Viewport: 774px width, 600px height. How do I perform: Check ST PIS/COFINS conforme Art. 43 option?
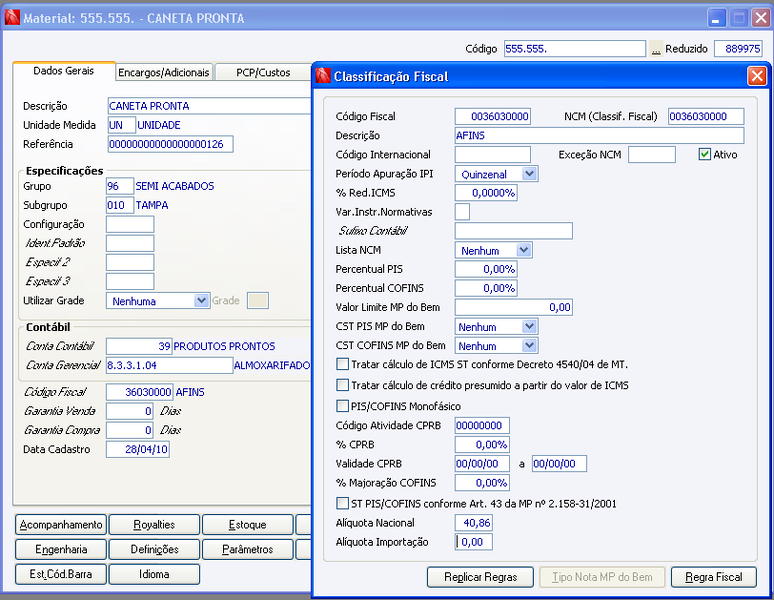(x=342, y=503)
